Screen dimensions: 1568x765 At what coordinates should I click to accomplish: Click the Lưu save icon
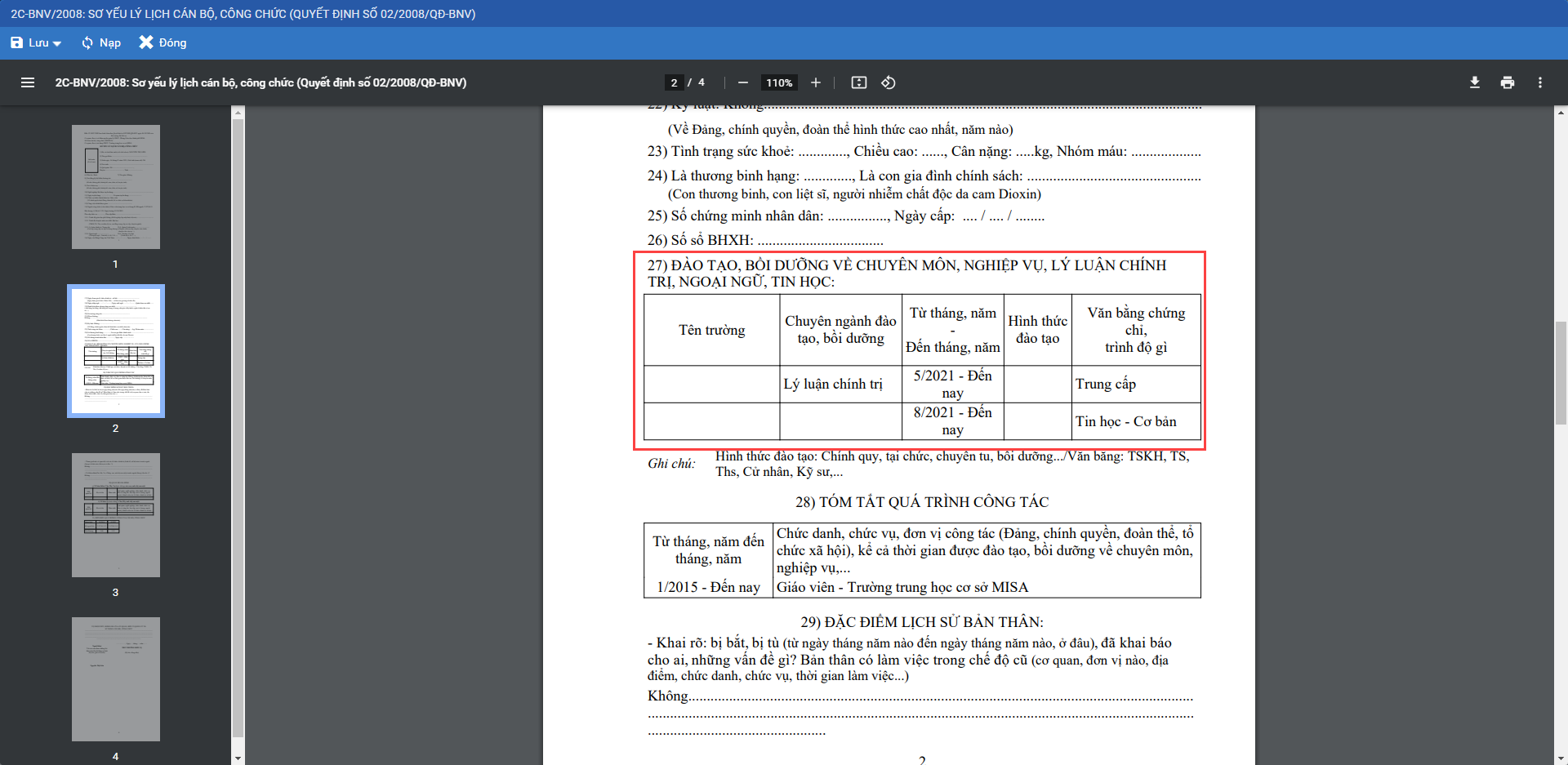[x=17, y=42]
